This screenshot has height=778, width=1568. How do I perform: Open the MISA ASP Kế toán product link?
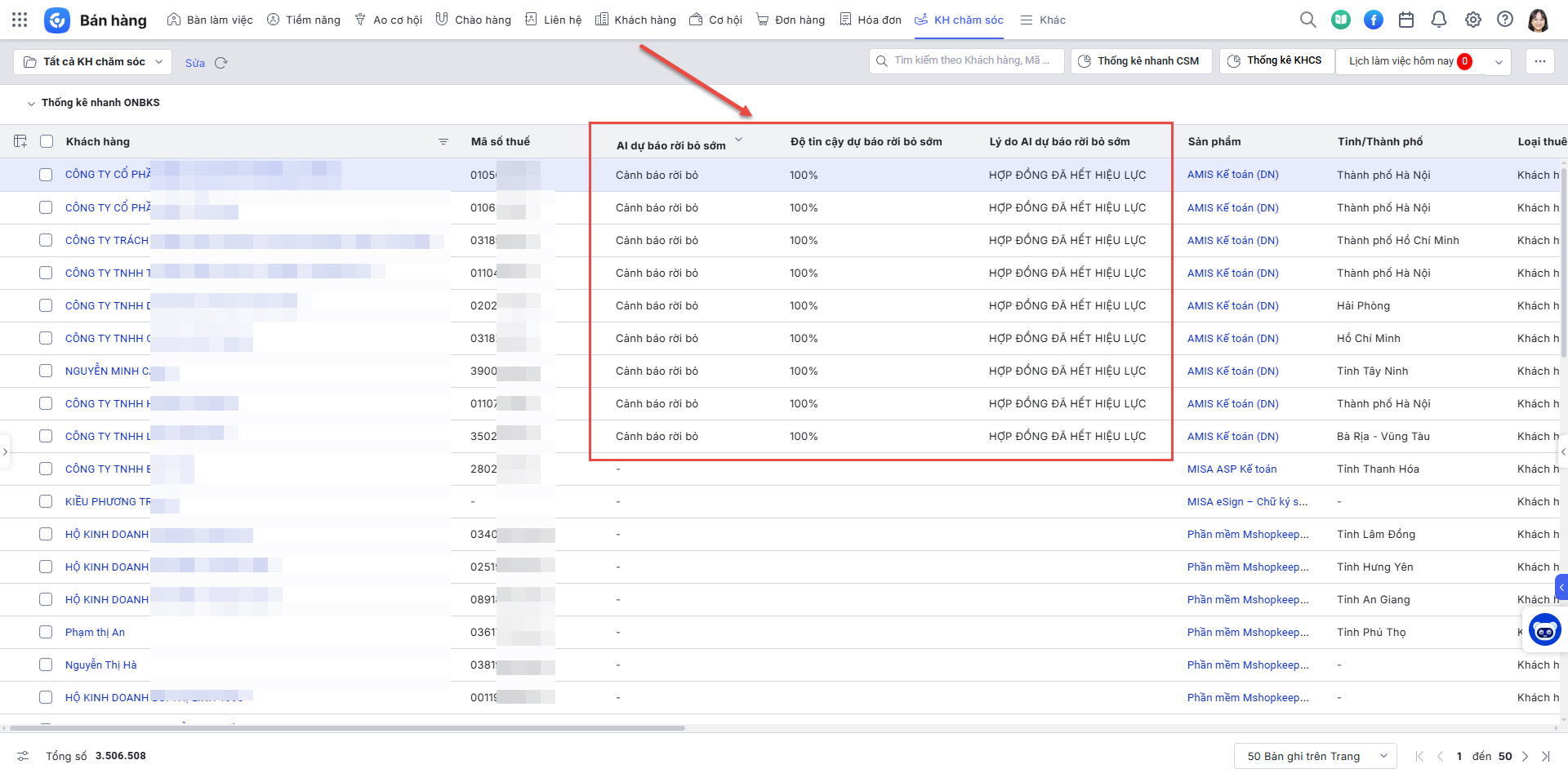point(1232,469)
